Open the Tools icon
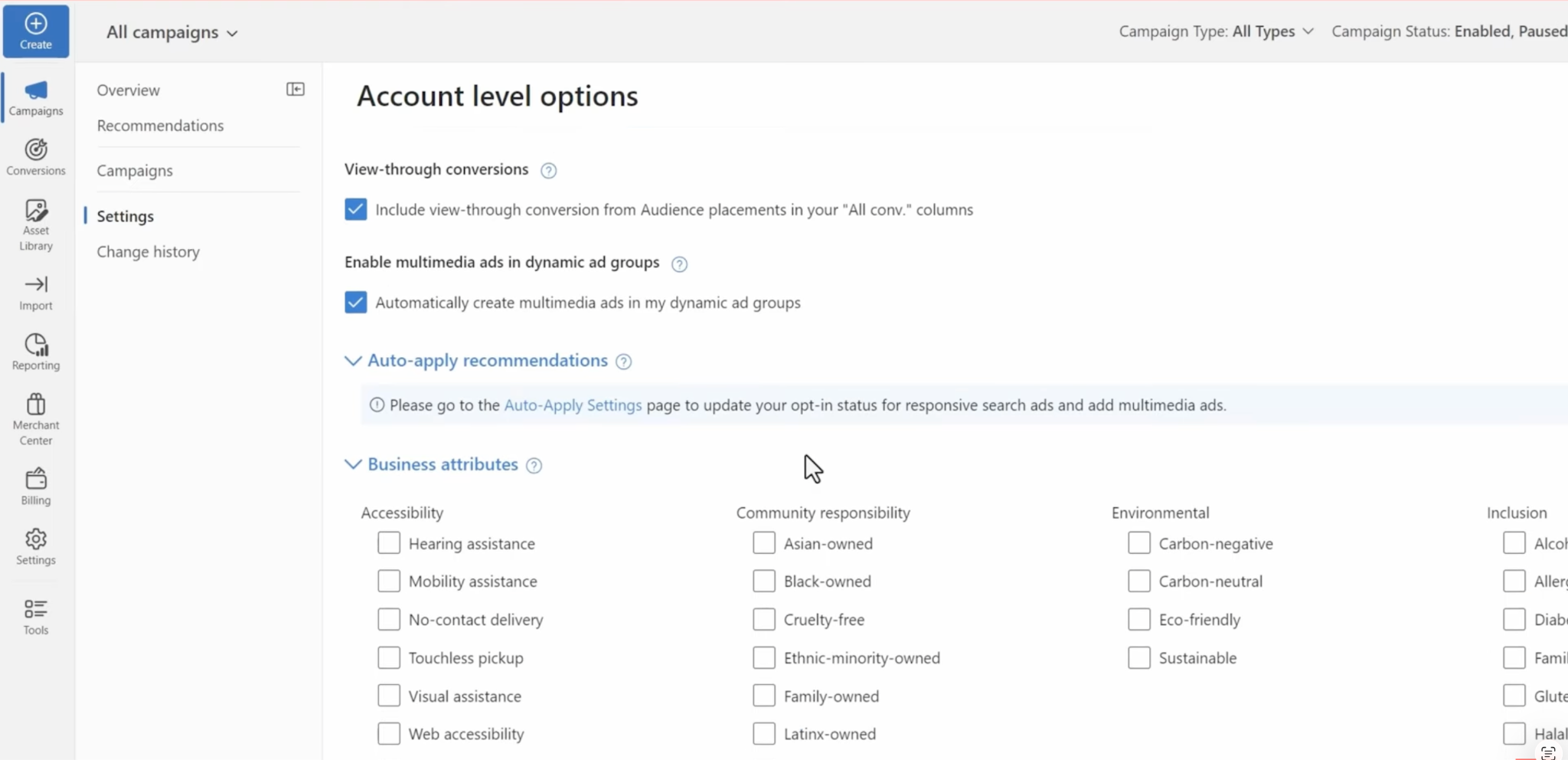This screenshot has height=760, width=1568. [x=36, y=617]
